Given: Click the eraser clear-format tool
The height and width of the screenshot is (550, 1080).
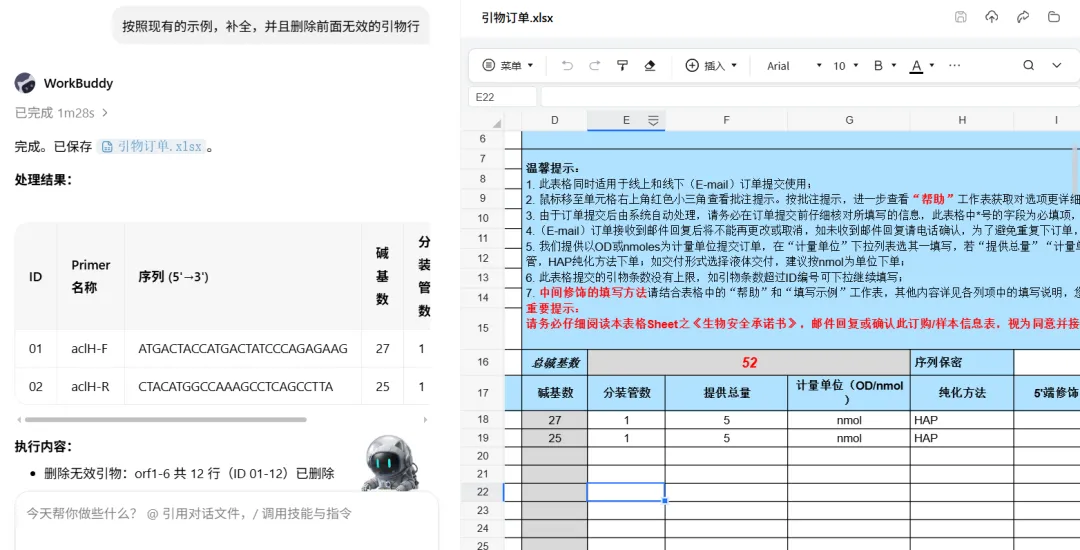Looking at the screenshot, I should (650, 65).
